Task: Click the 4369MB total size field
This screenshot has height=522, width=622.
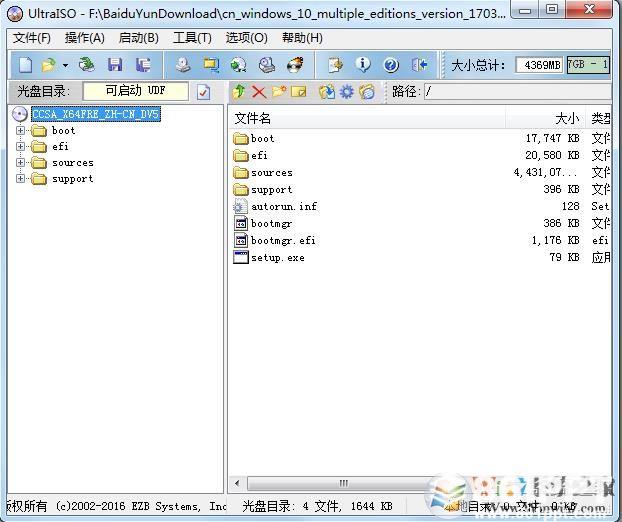Action: click(539, 65)
